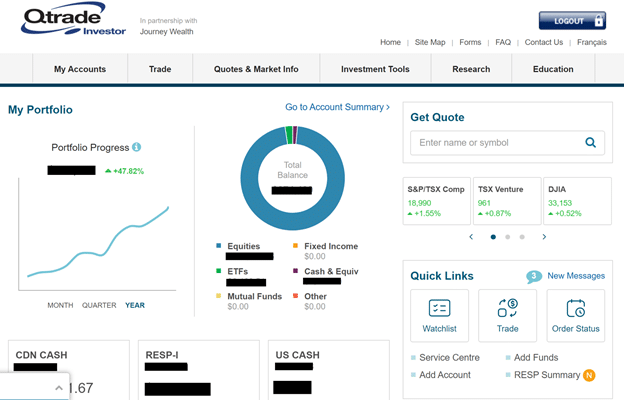Click the orange RESP Summary badge

tap(589, 375)
